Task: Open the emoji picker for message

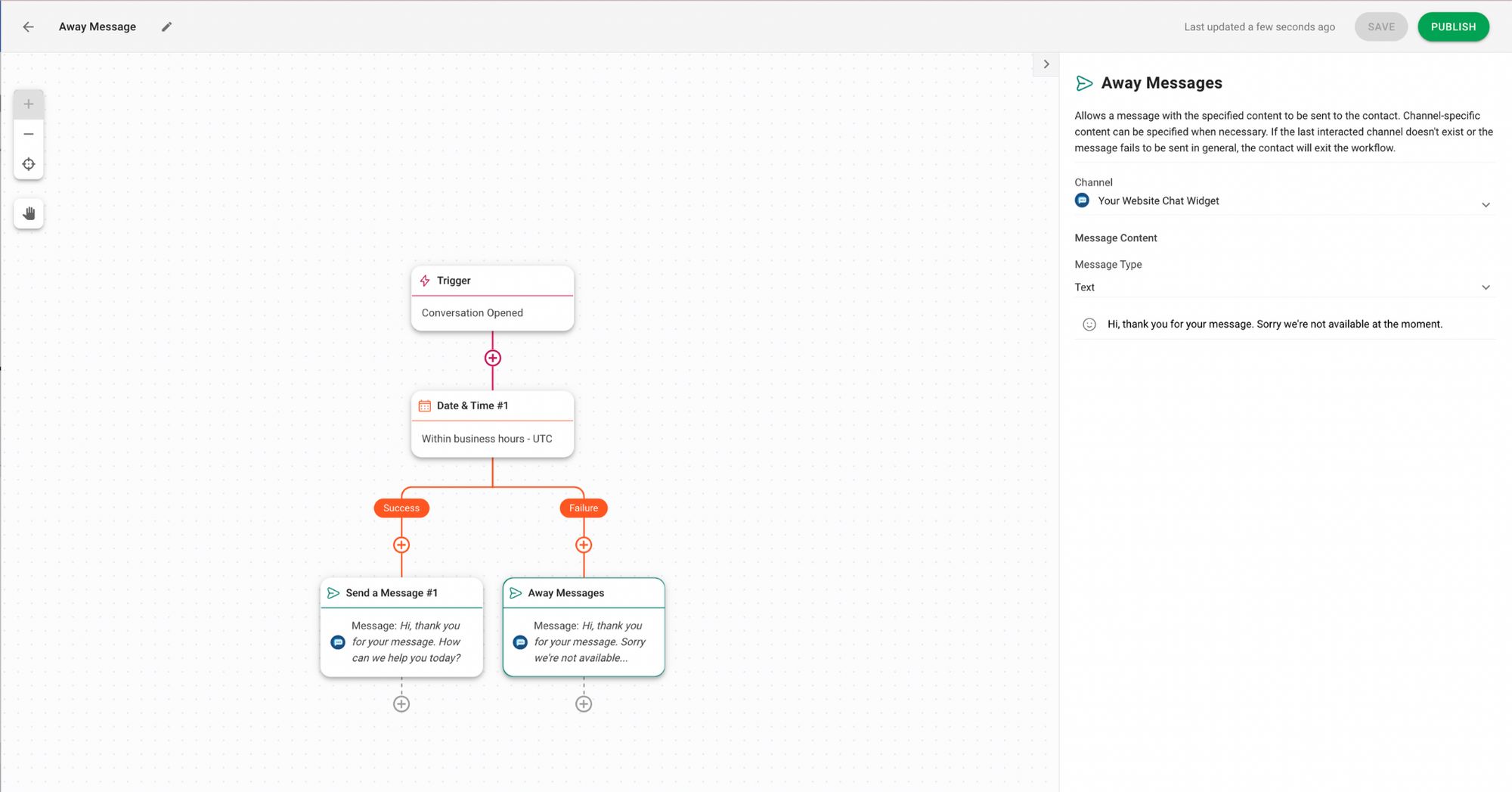Action: (1089, 325)
